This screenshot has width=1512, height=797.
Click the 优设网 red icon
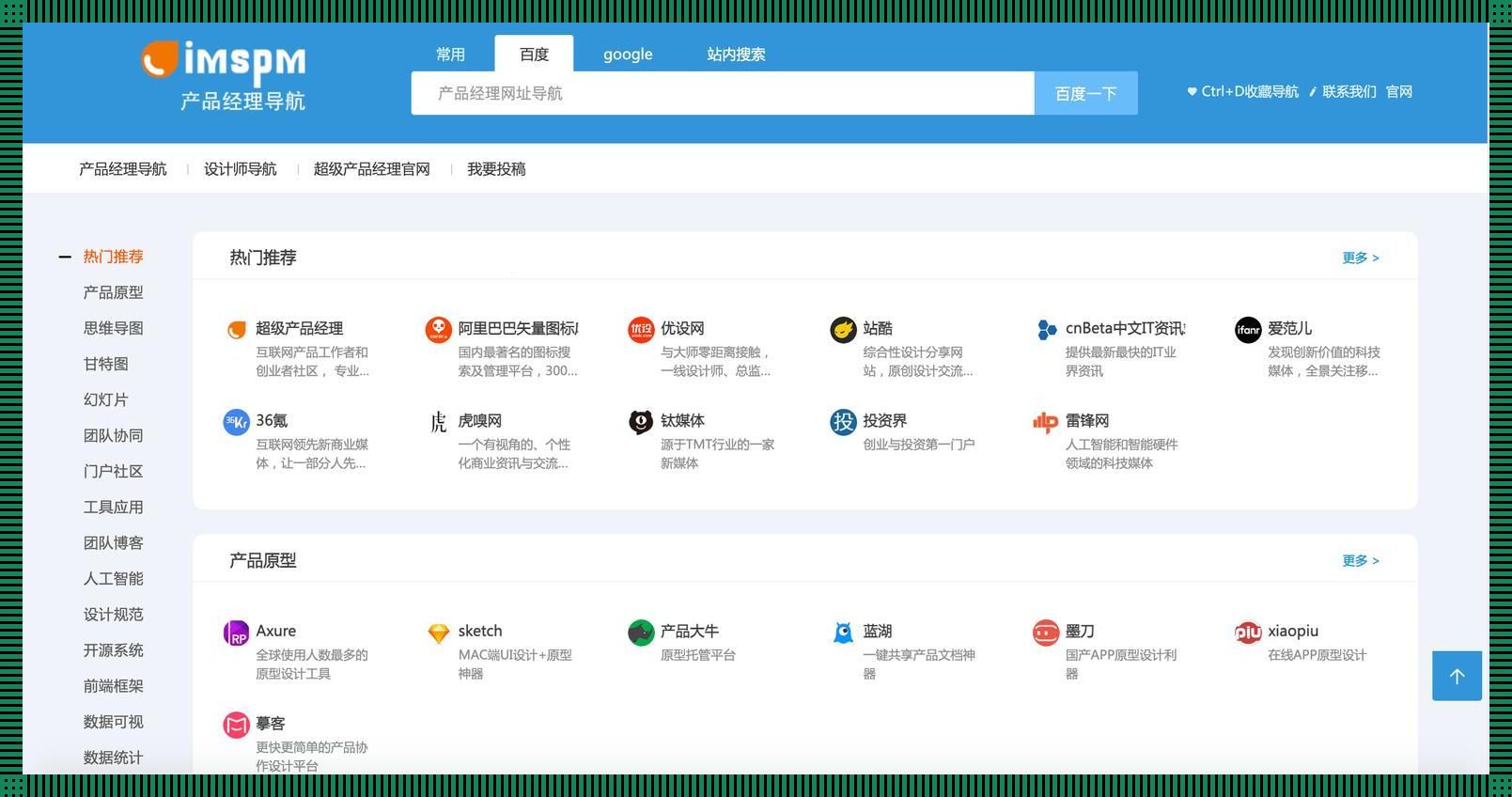641,330
